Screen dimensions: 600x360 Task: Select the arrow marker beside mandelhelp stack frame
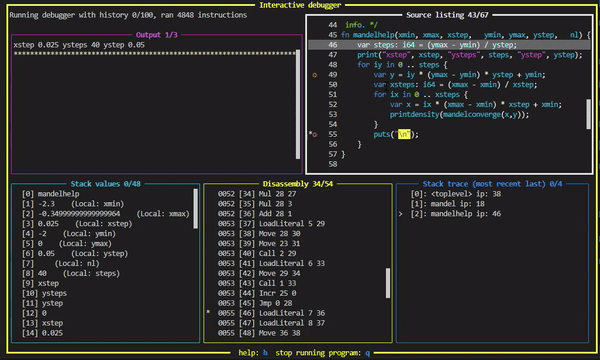pos(401,214)
